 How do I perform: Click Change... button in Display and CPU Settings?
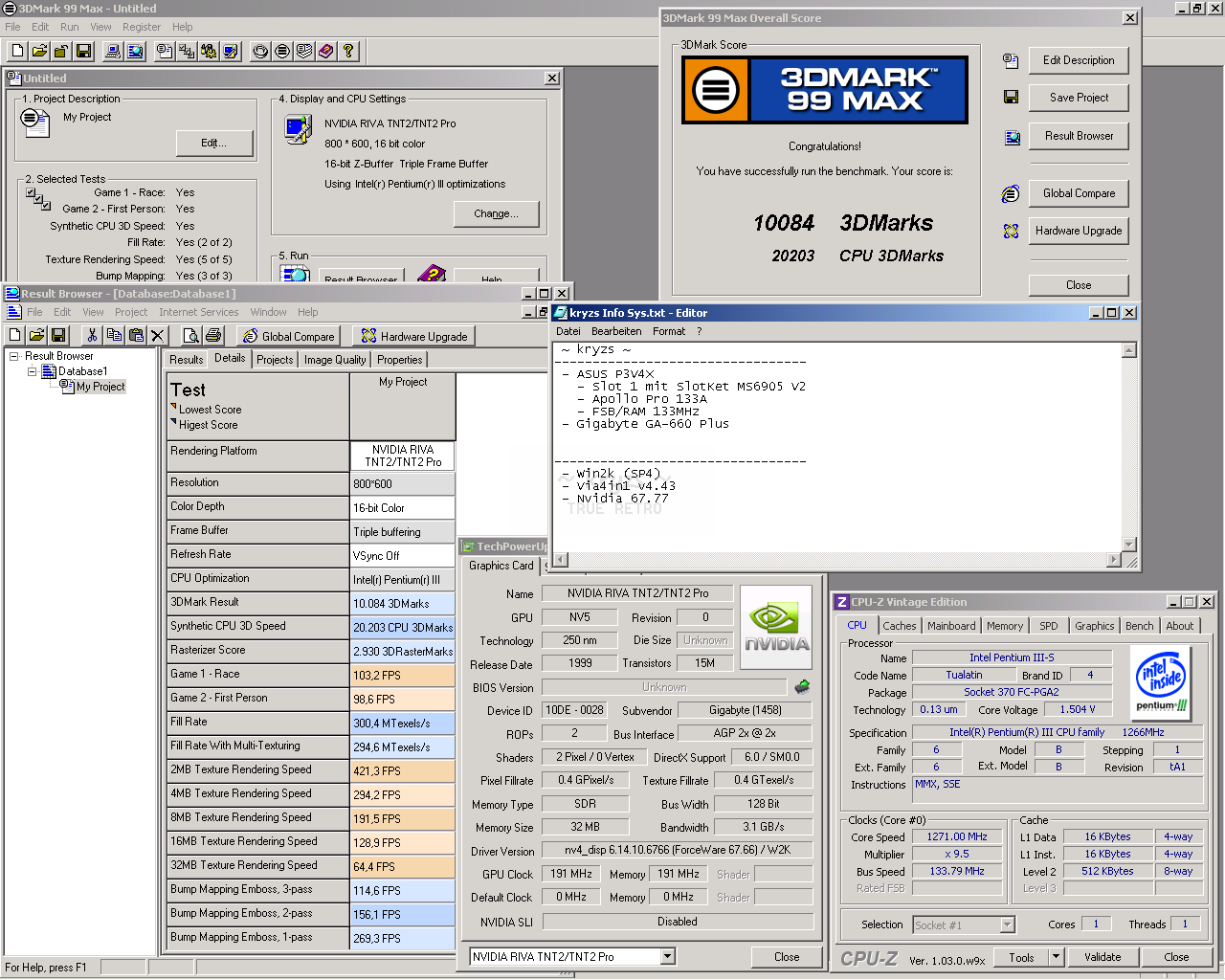pos(496,213)
